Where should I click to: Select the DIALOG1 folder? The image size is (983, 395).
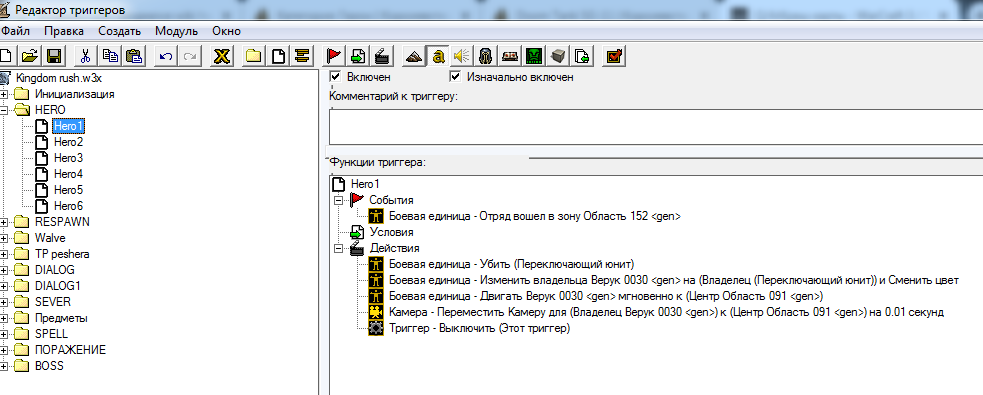pyautogui.click(x=57, y=286)
